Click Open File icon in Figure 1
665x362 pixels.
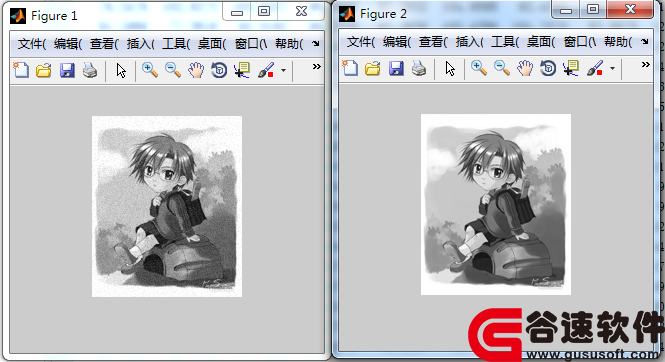tap(43, 70)
